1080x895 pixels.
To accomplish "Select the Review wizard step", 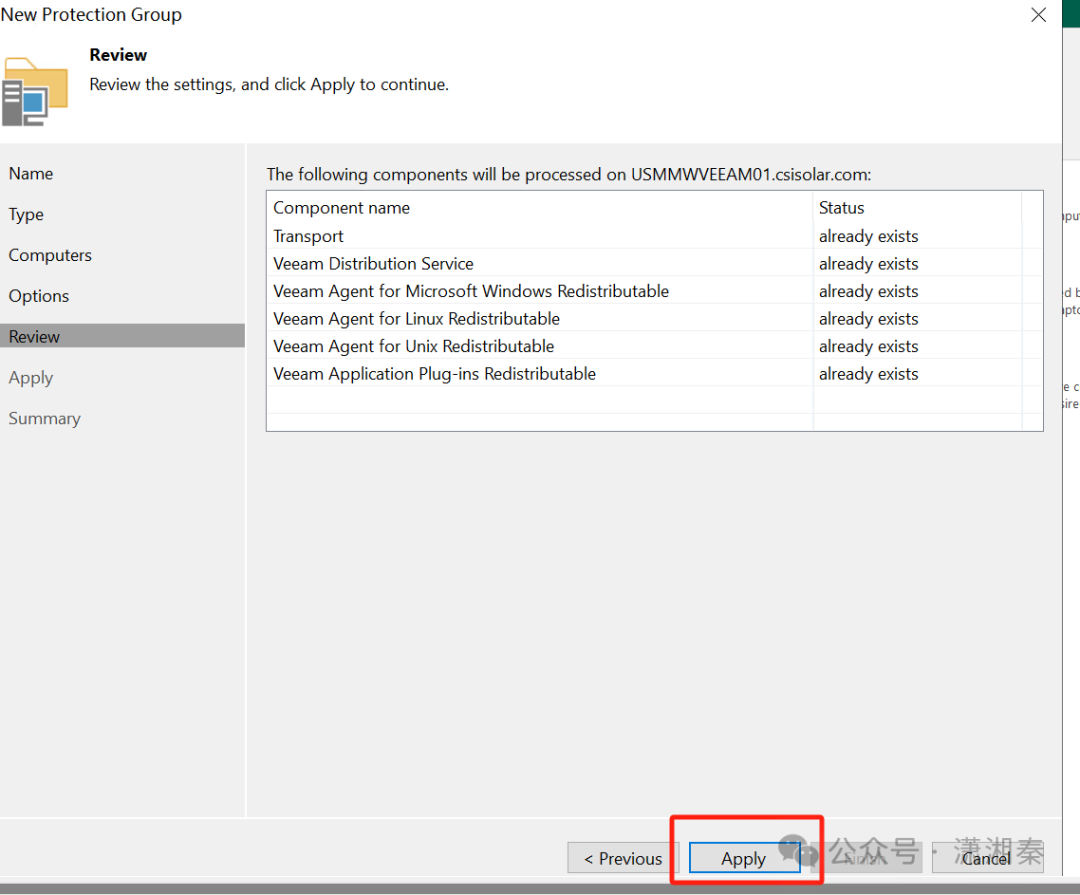I will (123, 336).
